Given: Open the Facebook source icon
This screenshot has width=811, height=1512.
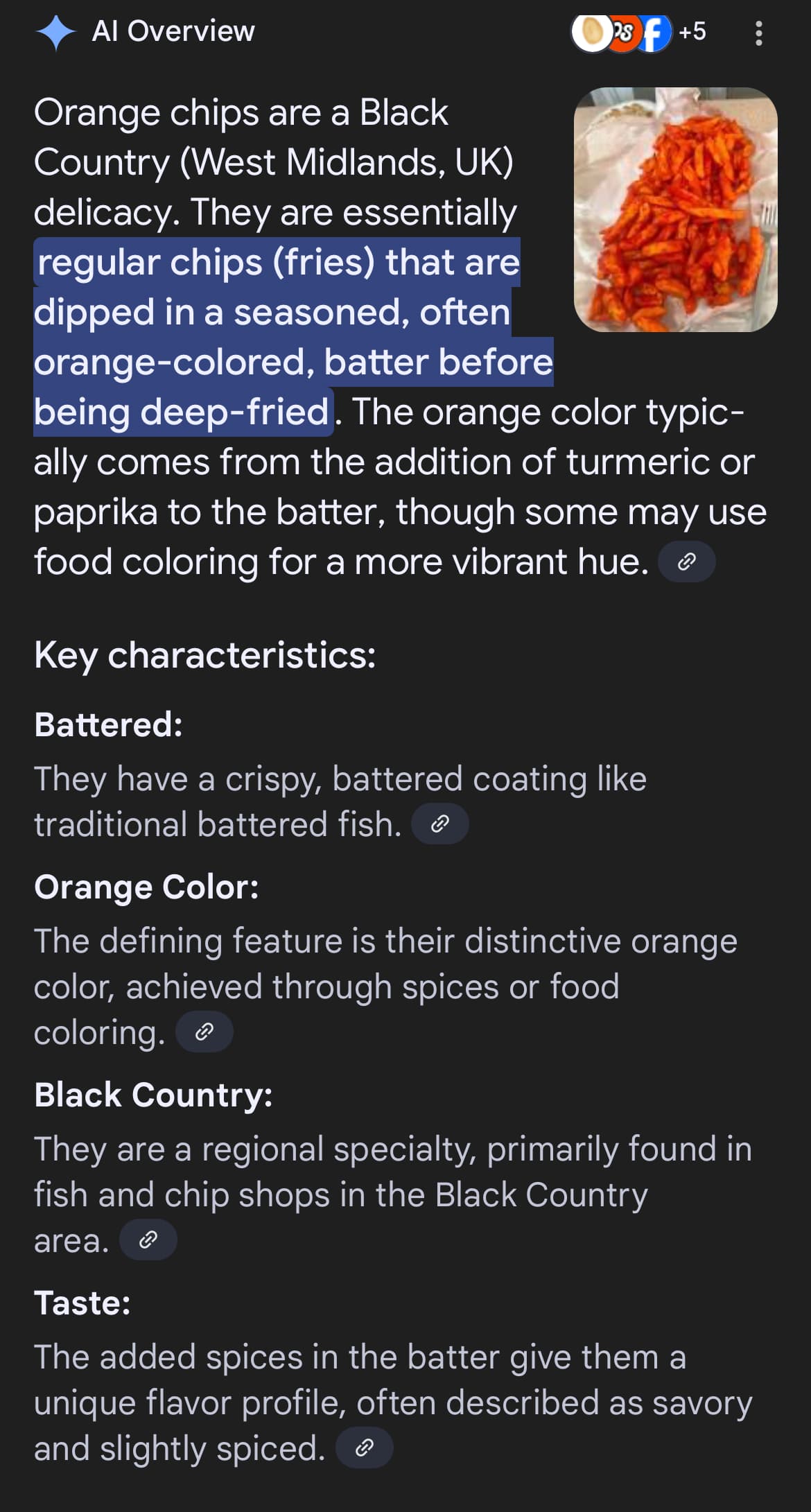Looking at the screenshot, I should (x=654, y=33).
